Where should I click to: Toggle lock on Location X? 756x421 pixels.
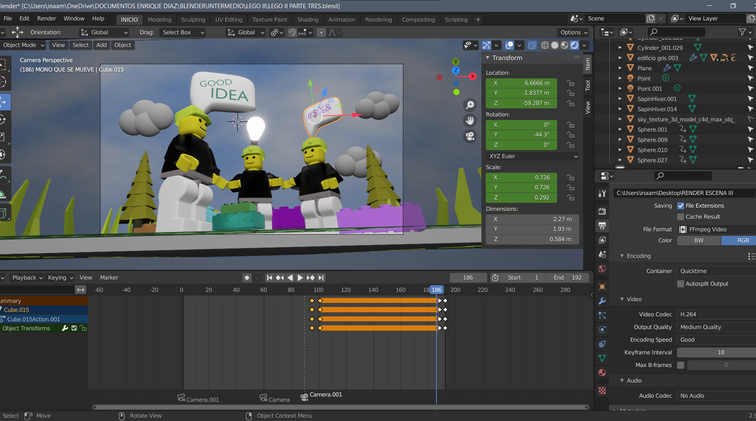[570, 83]
